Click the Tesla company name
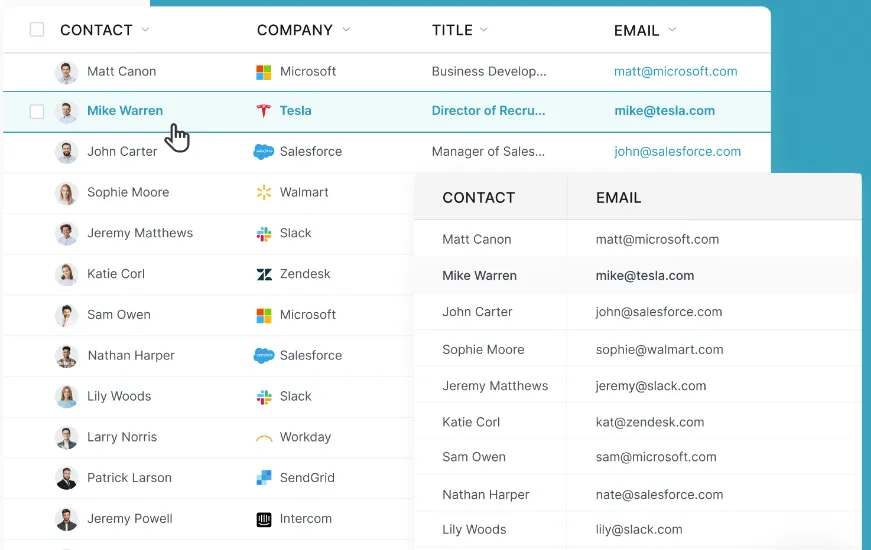This screenshot has height=550, width=871. [x=296, y=111]
